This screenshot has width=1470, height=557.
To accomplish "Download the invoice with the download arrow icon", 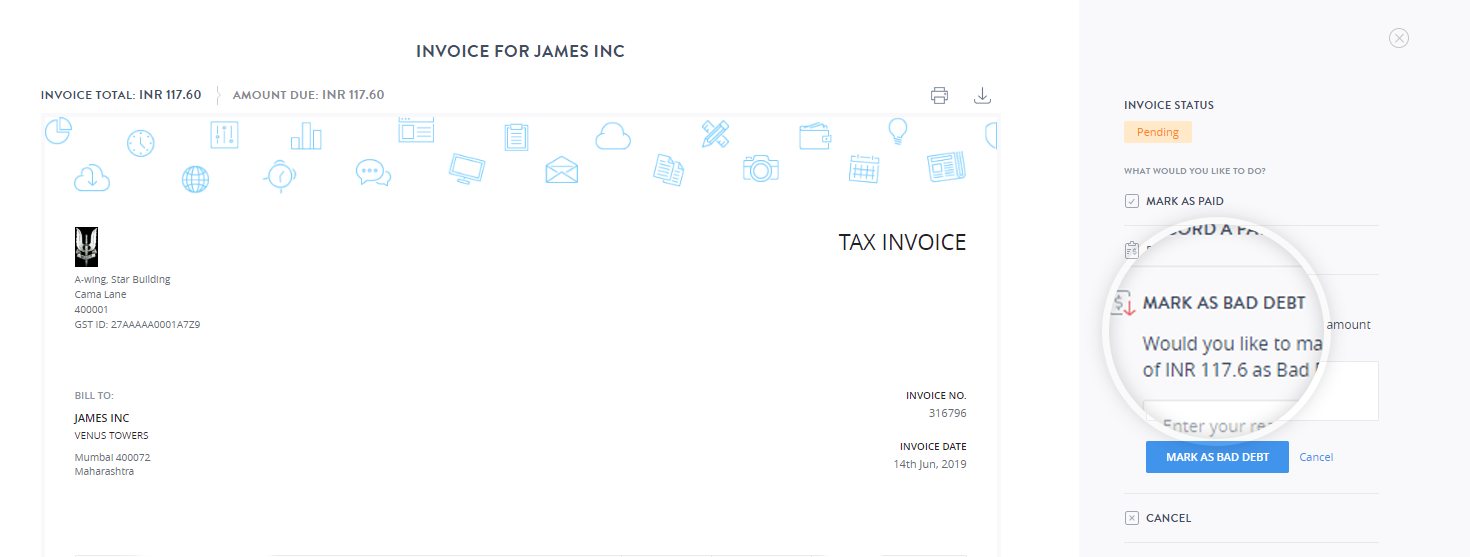I will (x=982, y=96).
